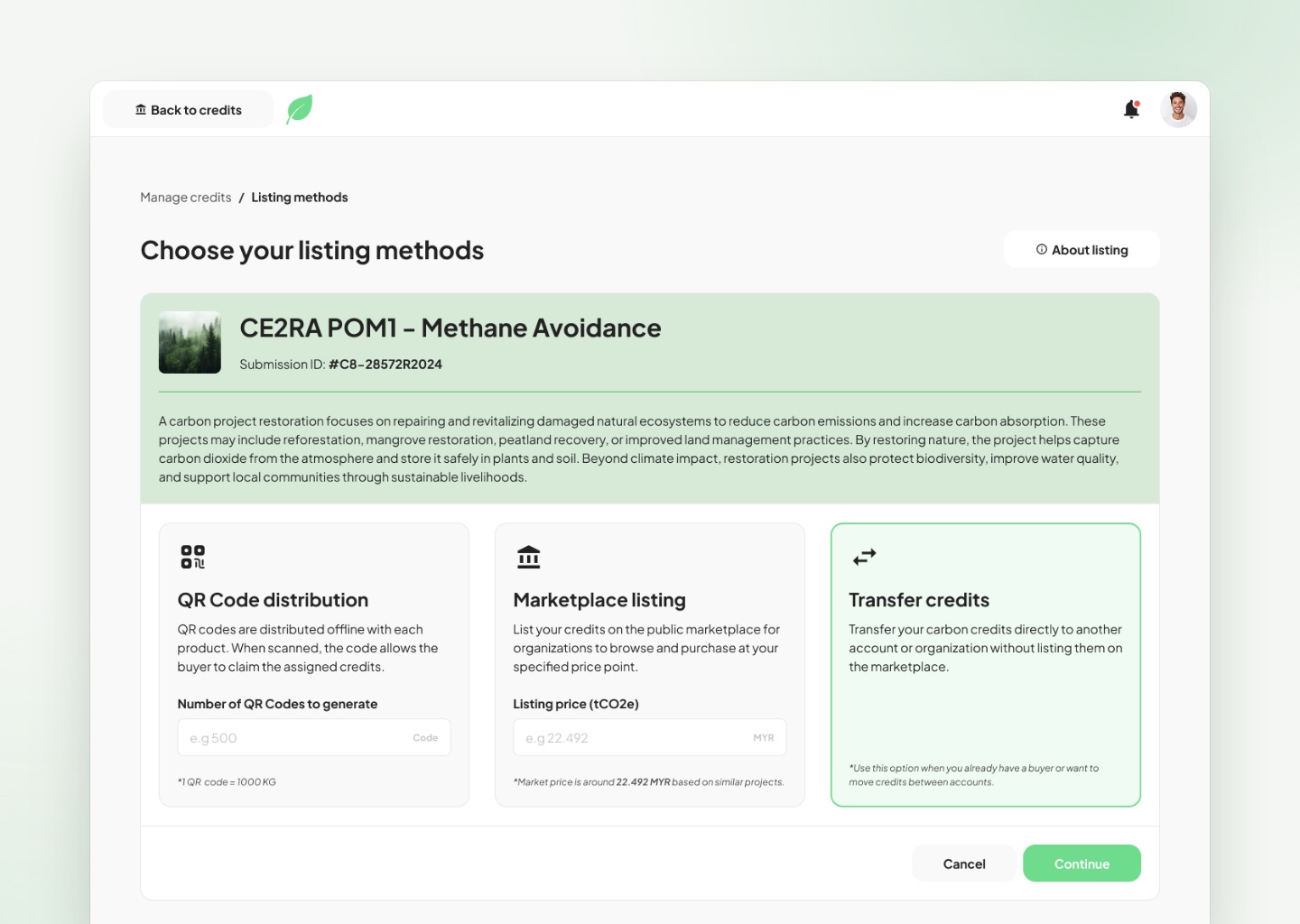
Task: Open the user profile avatar
Action: click(x=1178, y=109)
